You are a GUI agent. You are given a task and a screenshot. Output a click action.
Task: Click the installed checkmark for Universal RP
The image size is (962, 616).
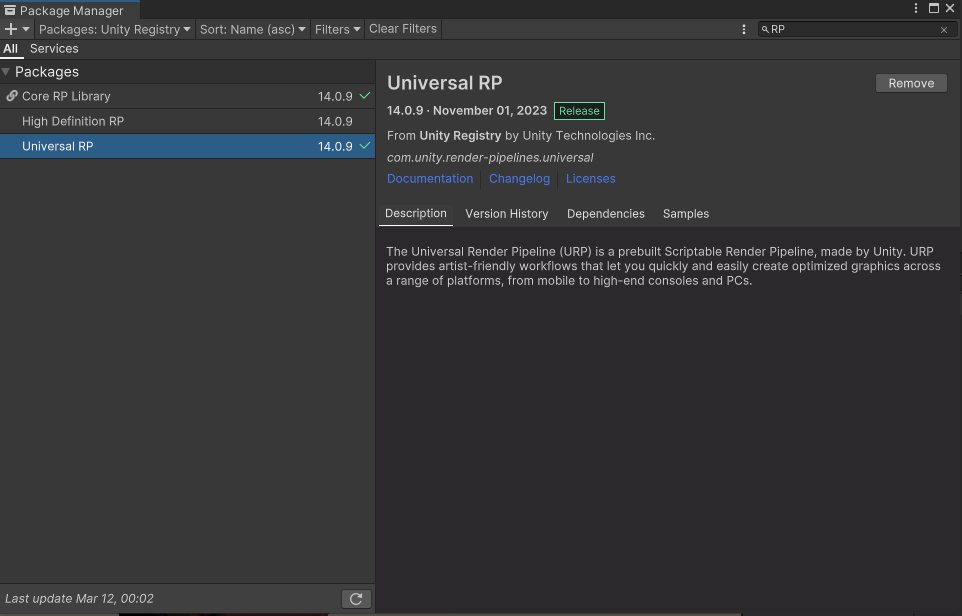point(364,145)
